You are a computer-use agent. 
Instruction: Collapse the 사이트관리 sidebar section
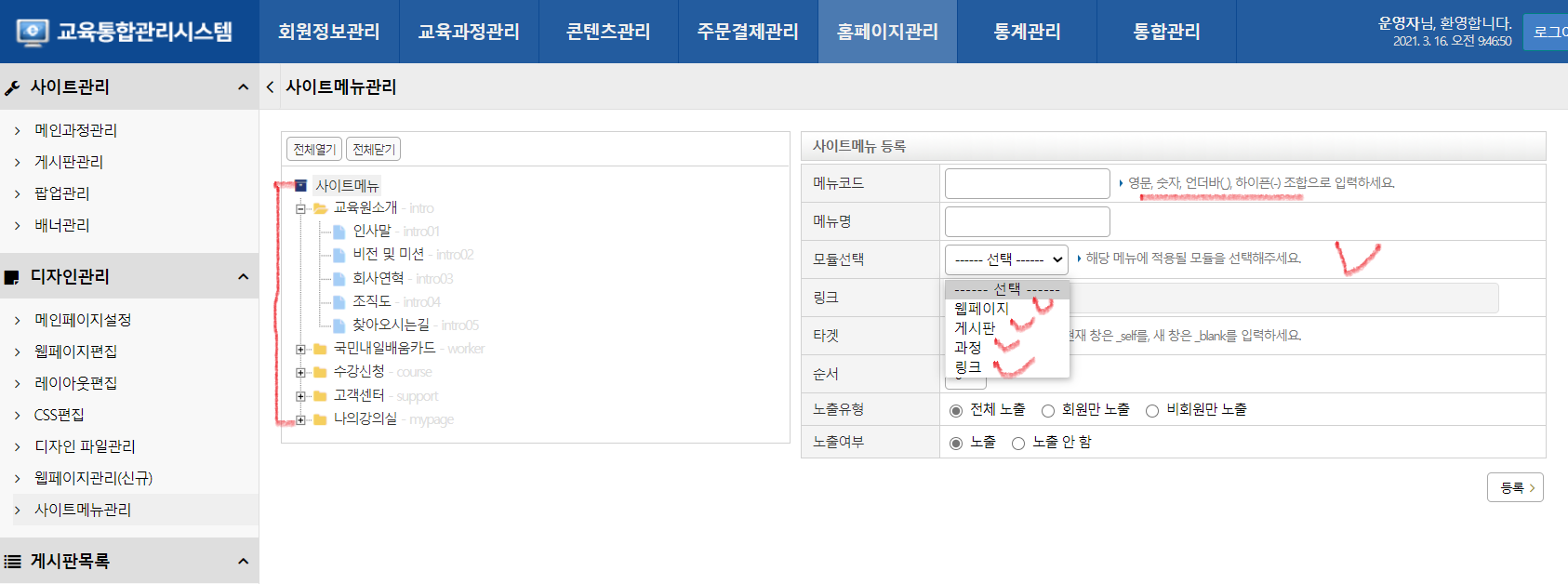[243, 87]
